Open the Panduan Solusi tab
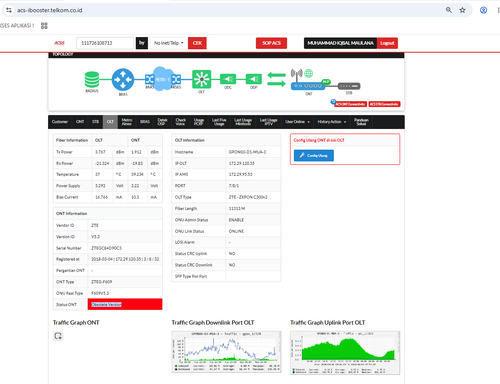Screen dimensions: 500x384 tap(361, 122)
